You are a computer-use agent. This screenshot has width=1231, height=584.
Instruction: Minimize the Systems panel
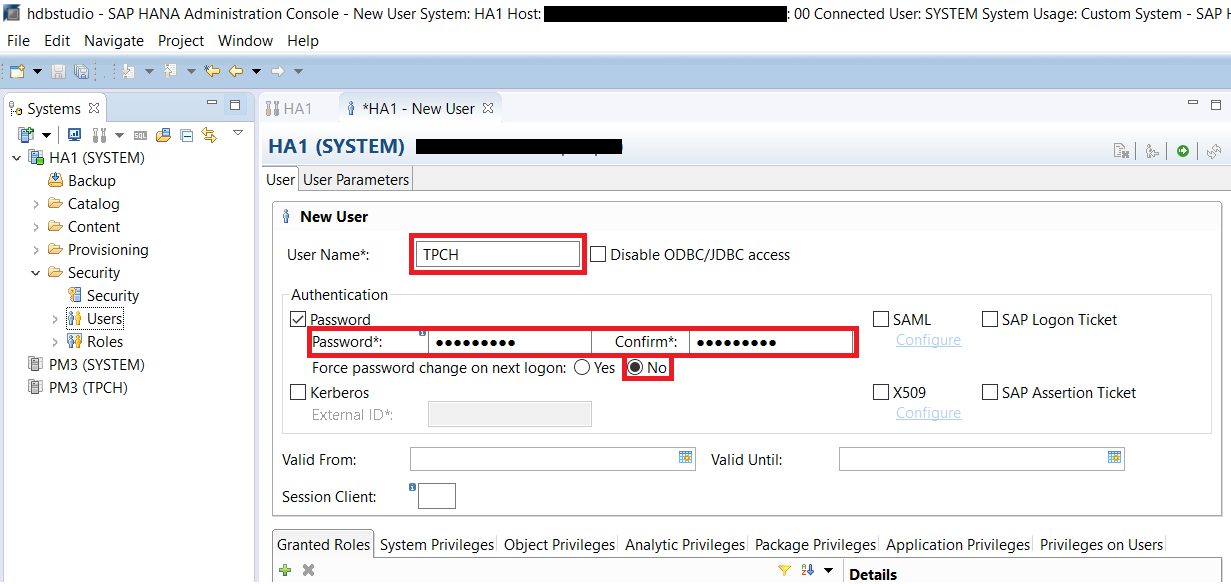212,104
